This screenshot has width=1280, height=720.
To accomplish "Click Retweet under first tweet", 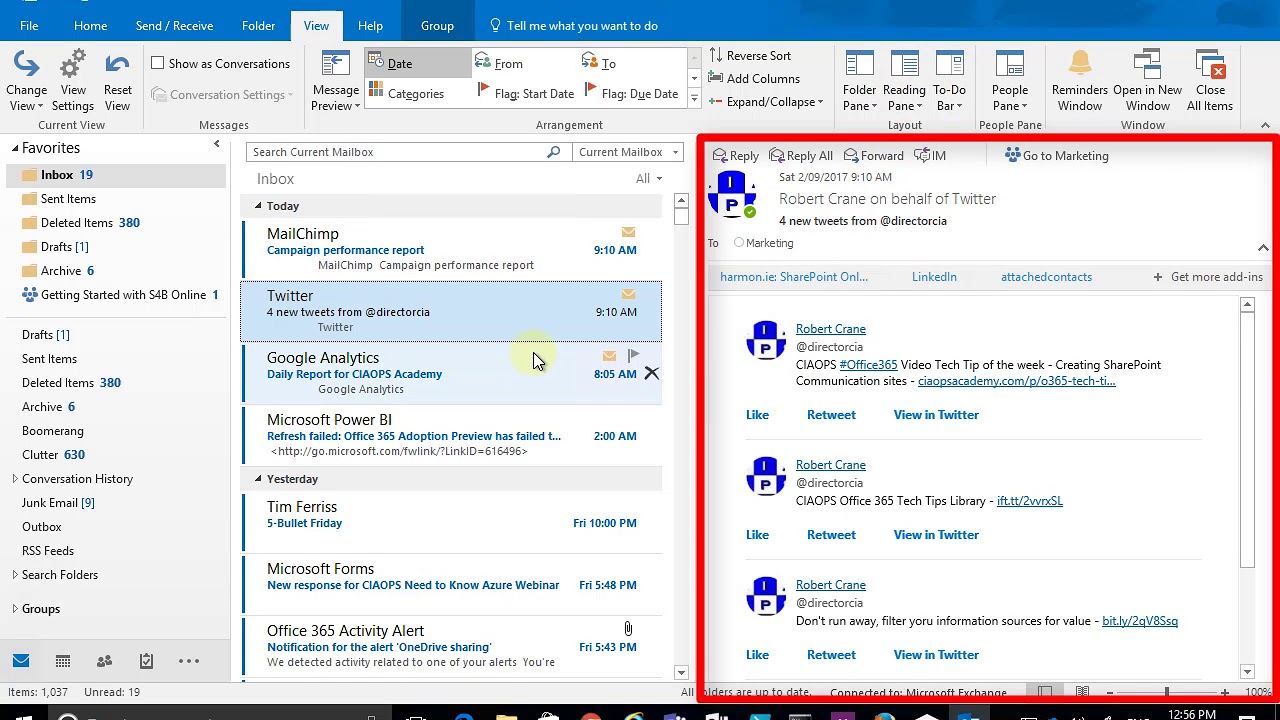I will [x=831, y=415].
